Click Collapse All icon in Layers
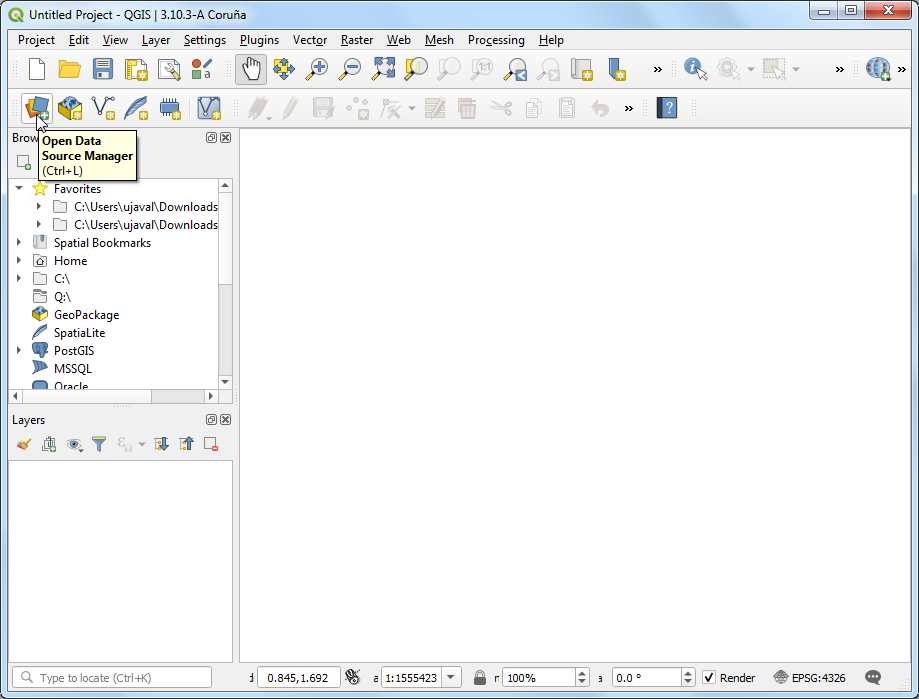This screenshot has width=919, height=699. [186, 444]
